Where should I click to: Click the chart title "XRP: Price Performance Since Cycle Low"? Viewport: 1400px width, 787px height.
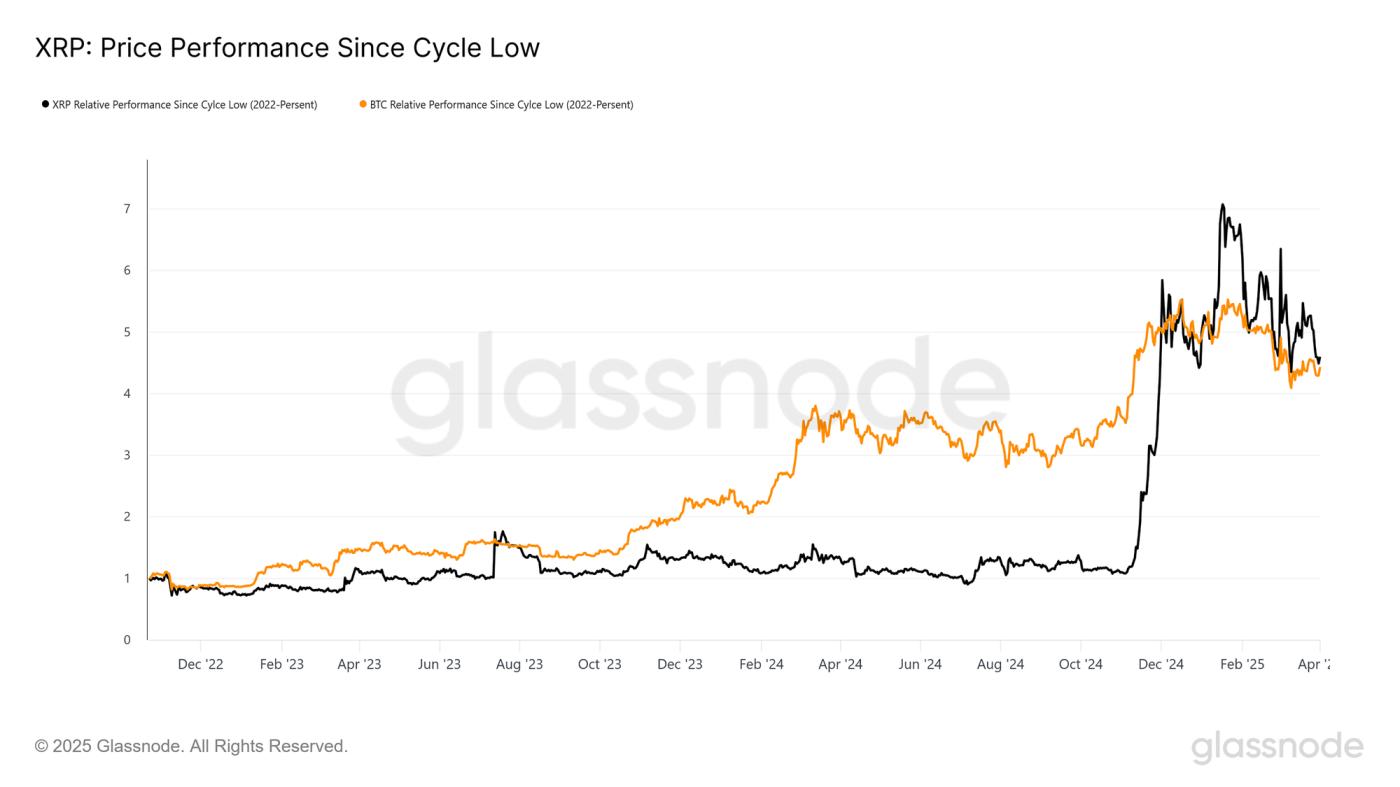click(287, 47)
